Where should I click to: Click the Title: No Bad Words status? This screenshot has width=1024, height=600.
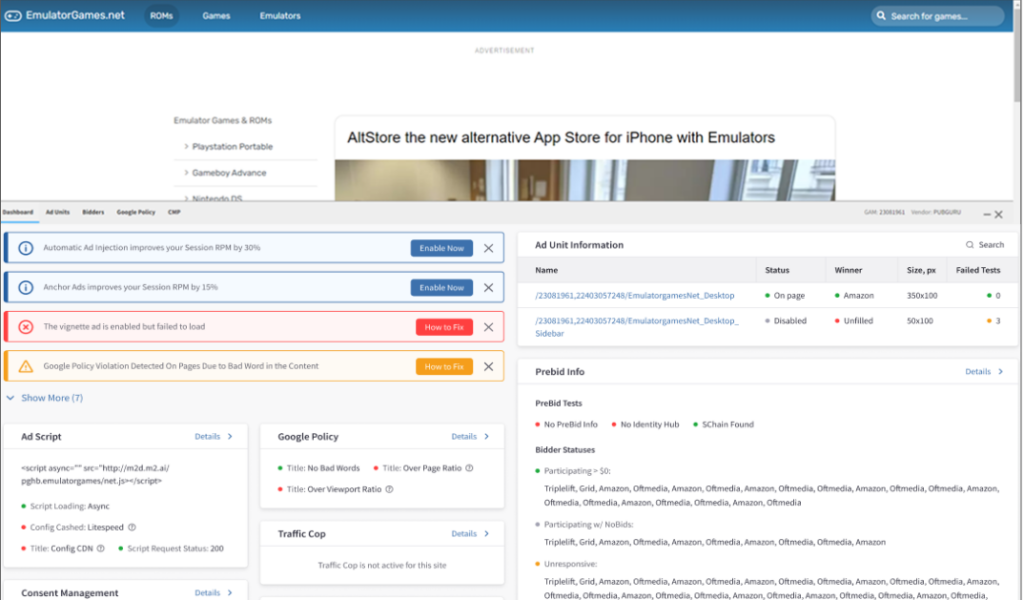click(319, 468)
